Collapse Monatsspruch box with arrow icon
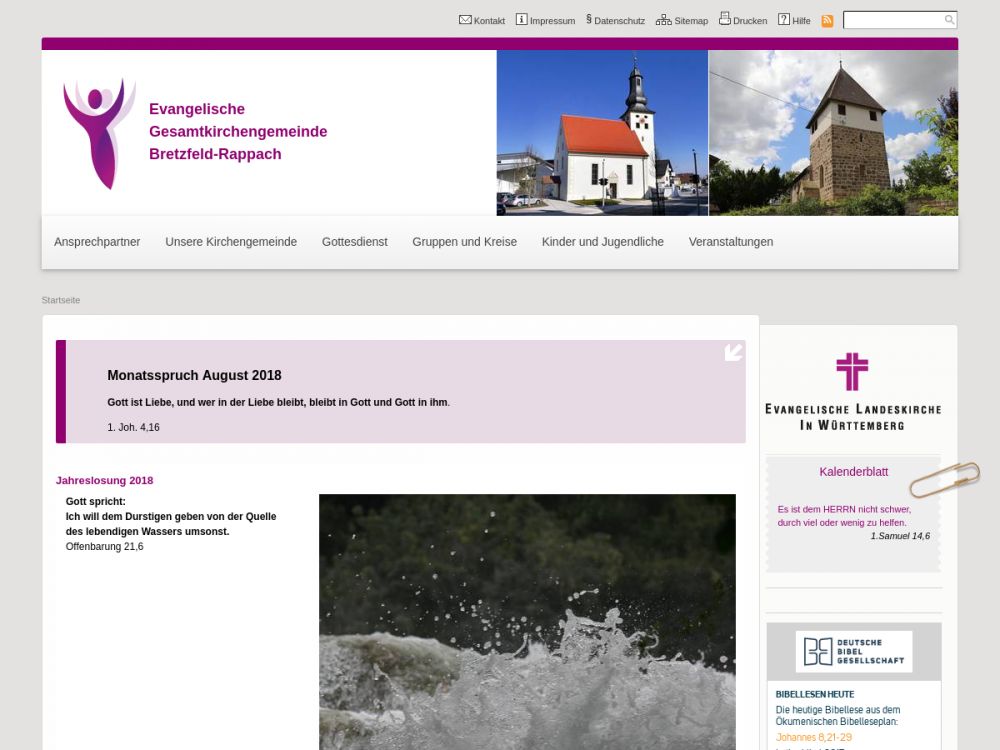 (x=733, y=352)
